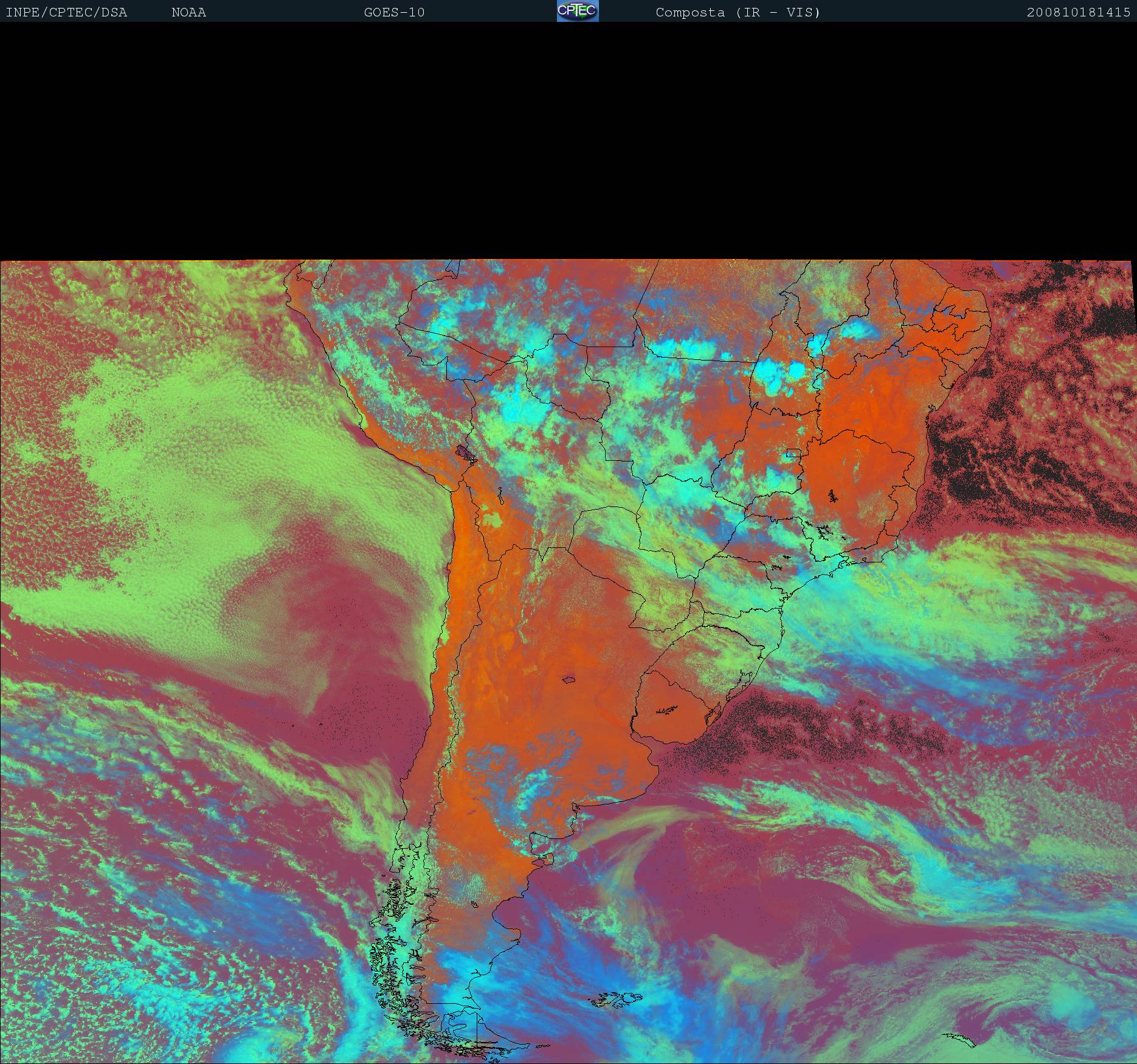Image resolution: width=1137 pixels, height=1064 pixels.
Task: Click the NOAA label in the header
Action: pos(188,12)
